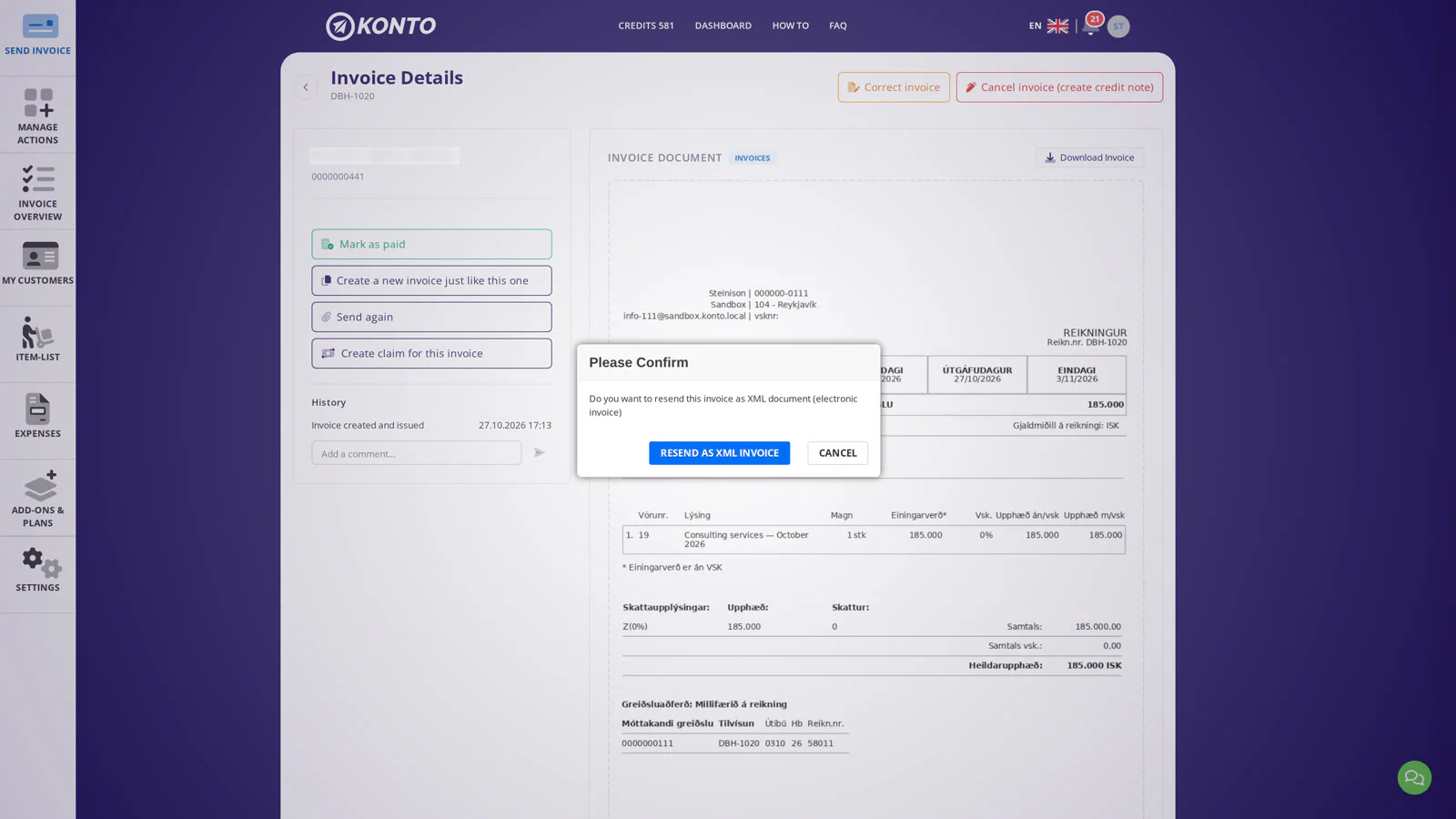Image resolution: width=1456 pixels, height=819 pixels.
Task: Click the customer number 0000000441
Action: 338,177
